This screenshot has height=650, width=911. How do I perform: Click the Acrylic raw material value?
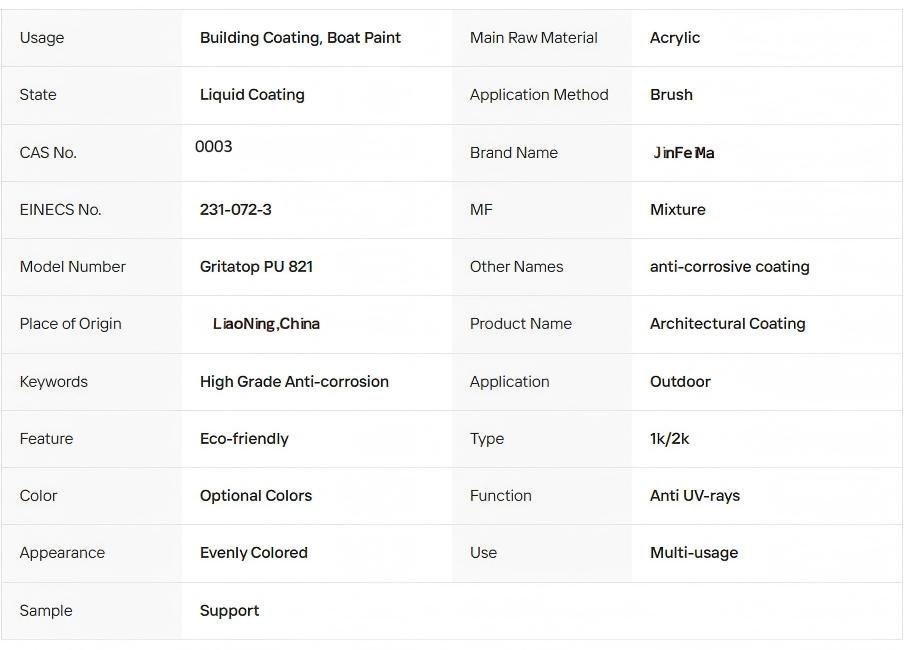675,38
